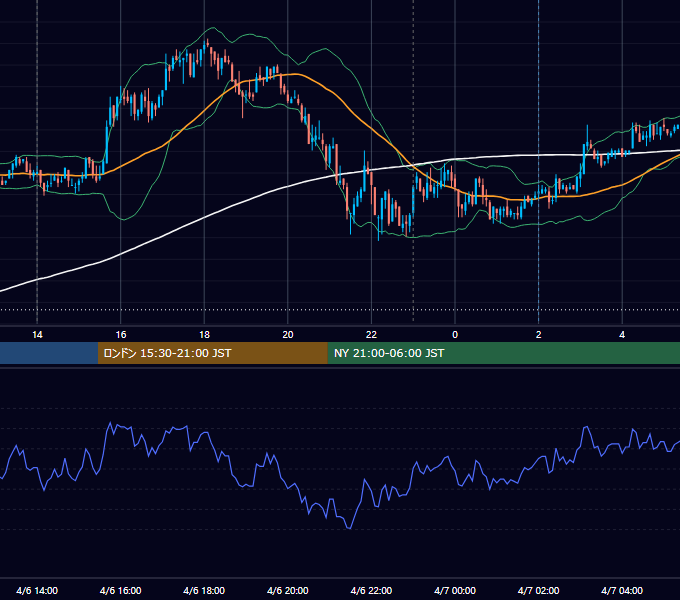The image size is (680, 600).
Task: Click the 22 hour label on price chart axis
Action: [371, 335]
